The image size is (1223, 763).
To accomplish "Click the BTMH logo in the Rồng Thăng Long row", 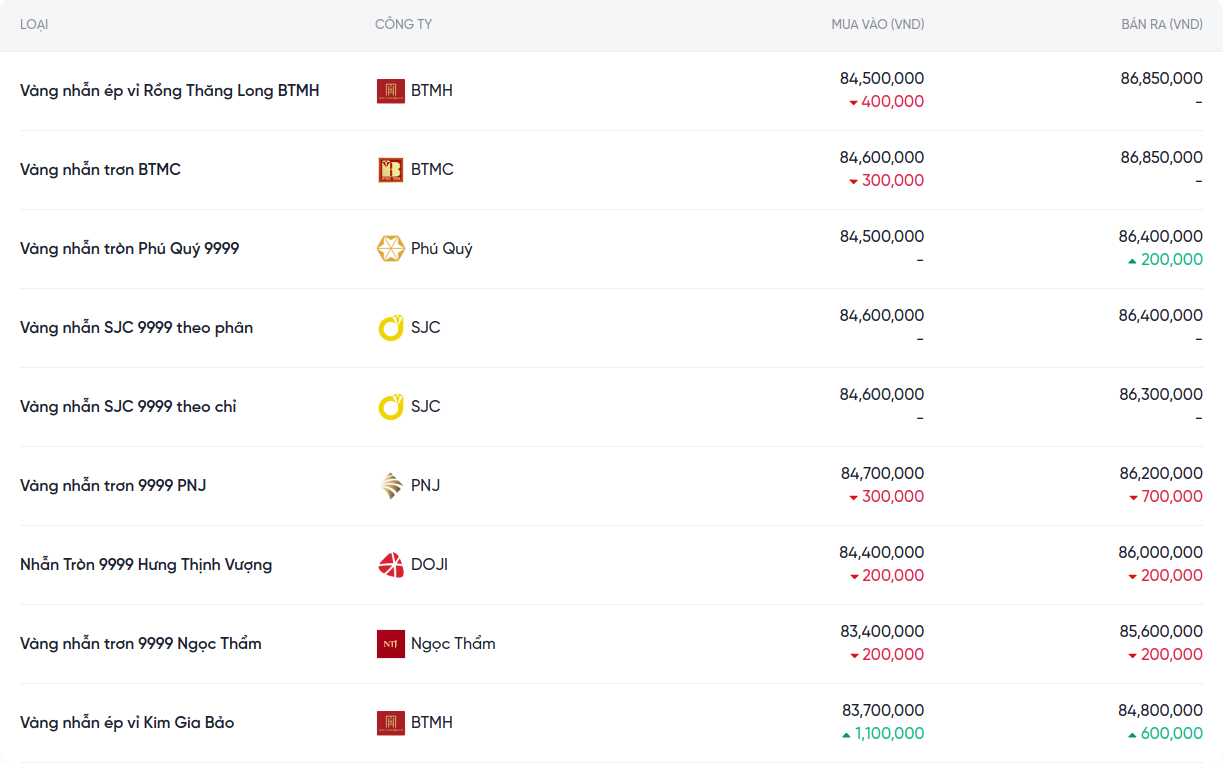I will tap(390, 91).
